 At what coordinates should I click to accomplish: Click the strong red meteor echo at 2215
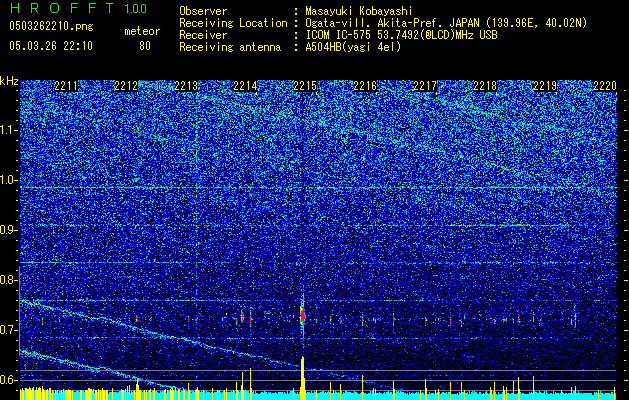pos(303,315)
